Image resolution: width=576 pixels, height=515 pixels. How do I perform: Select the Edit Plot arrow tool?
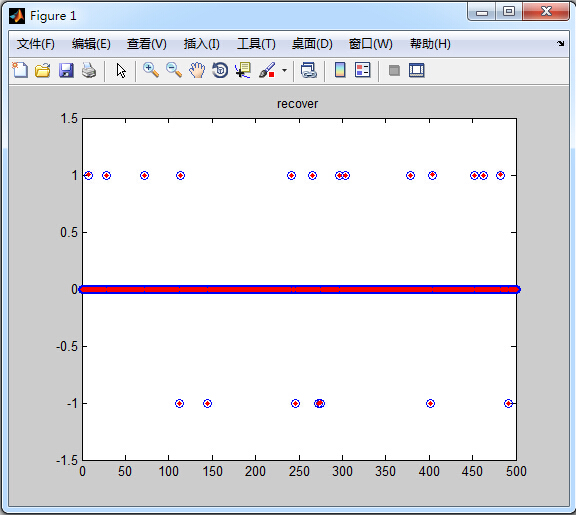(121, 70)
